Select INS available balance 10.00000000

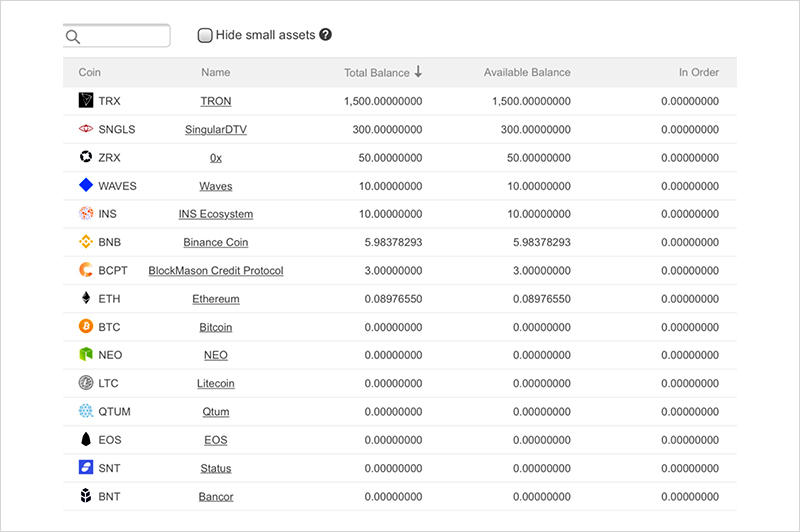click(539, 214)
